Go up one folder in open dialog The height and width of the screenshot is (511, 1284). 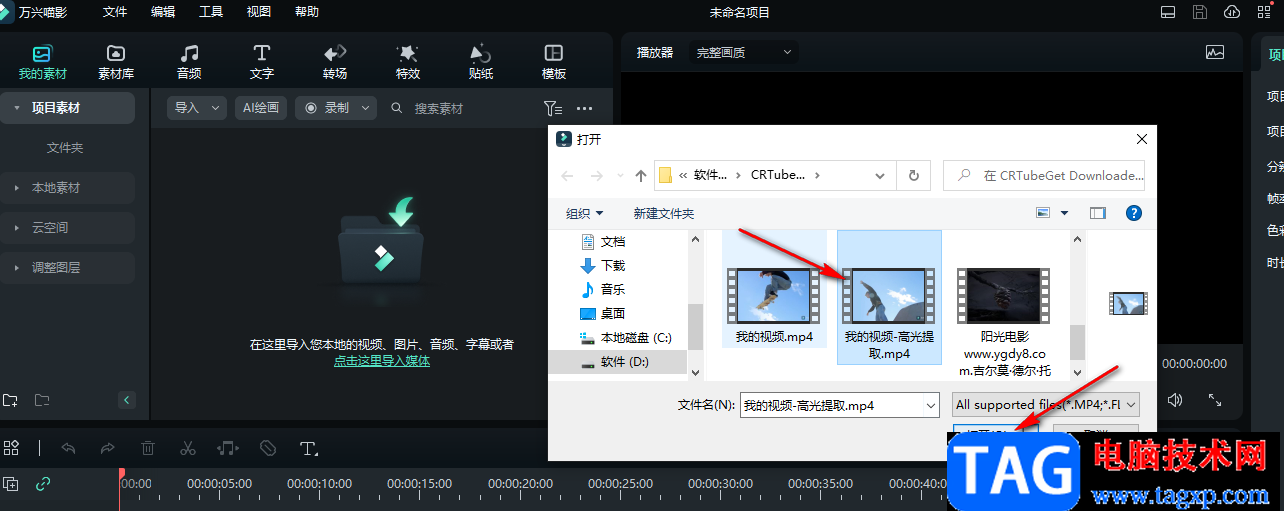[641, 175]
